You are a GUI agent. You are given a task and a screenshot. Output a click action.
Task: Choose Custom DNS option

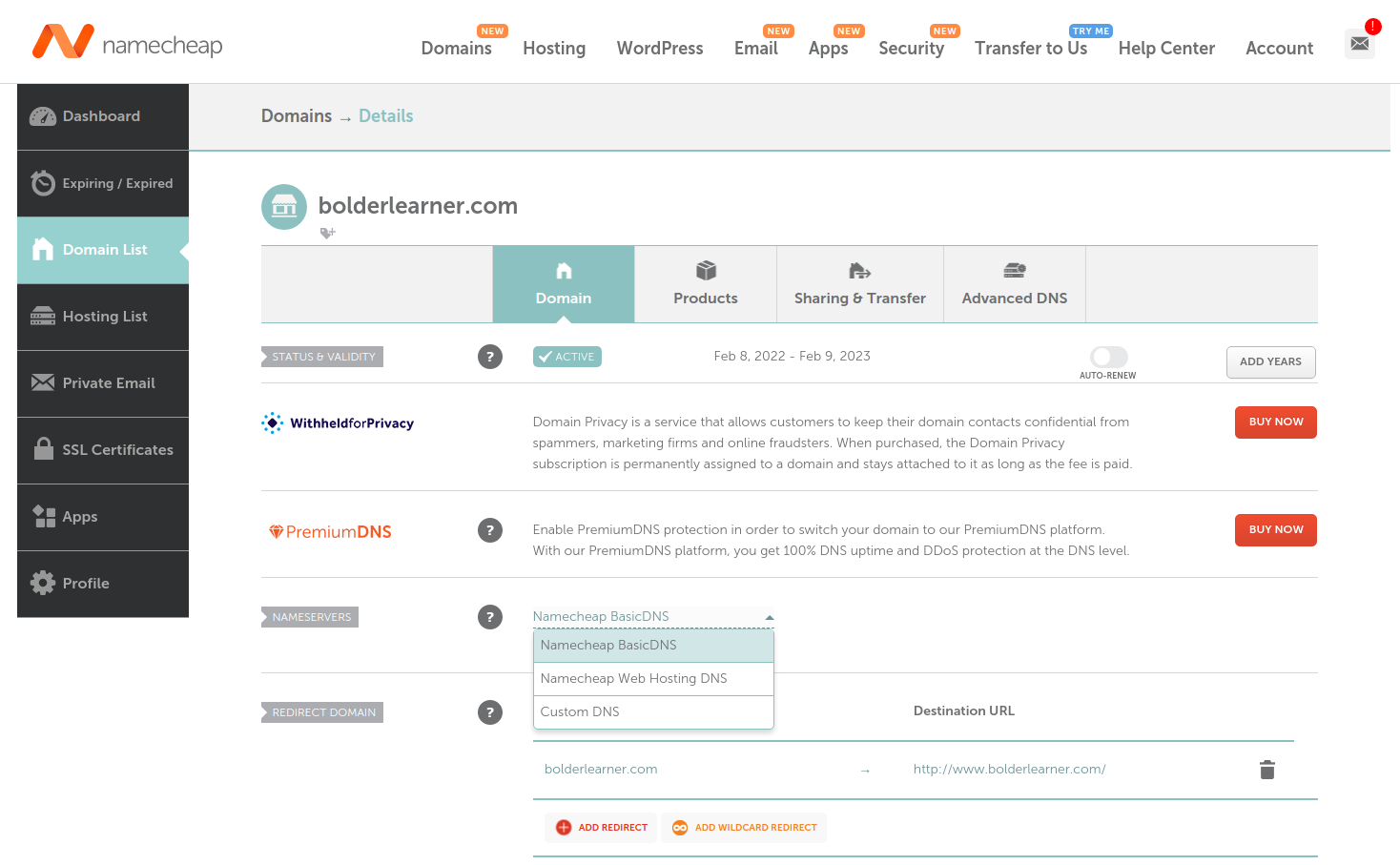653,712
